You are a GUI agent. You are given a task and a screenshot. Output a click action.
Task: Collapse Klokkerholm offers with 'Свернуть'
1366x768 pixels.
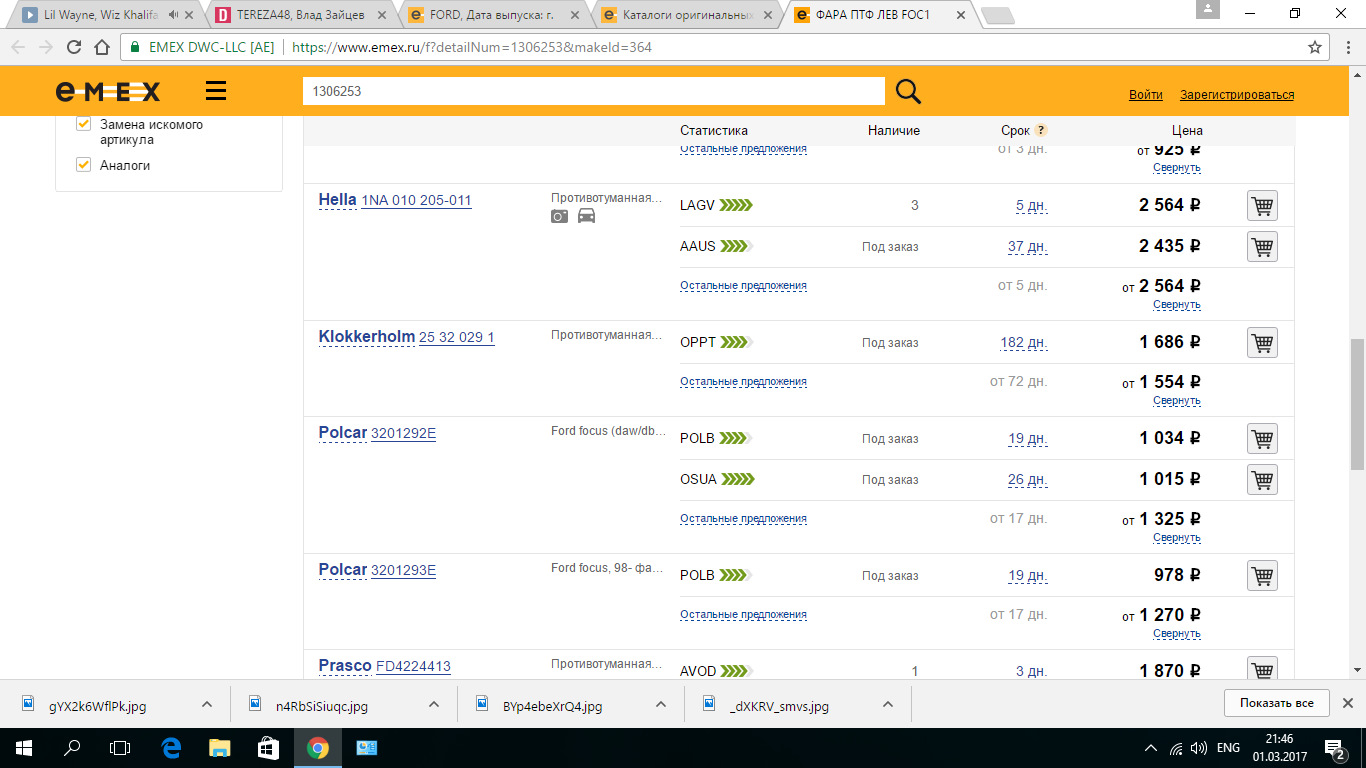click(x=1176, y=400)
